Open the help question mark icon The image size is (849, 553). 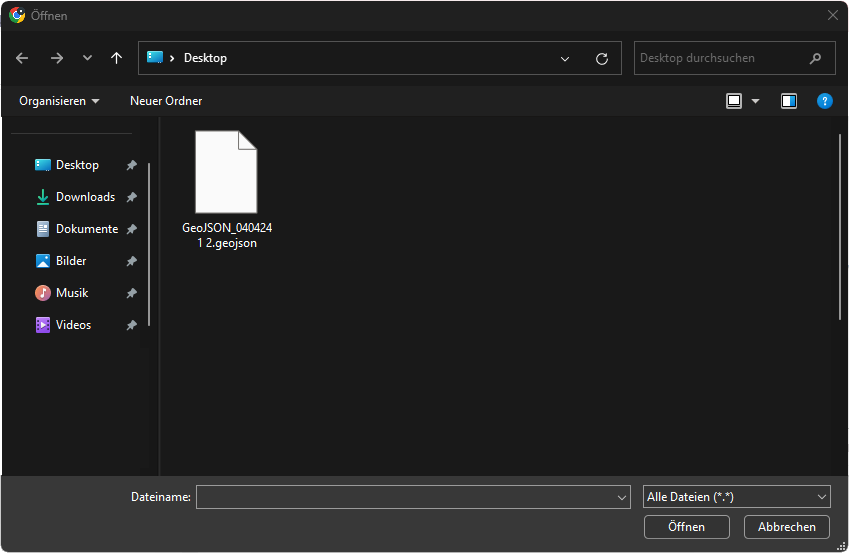tap(824, 101)
